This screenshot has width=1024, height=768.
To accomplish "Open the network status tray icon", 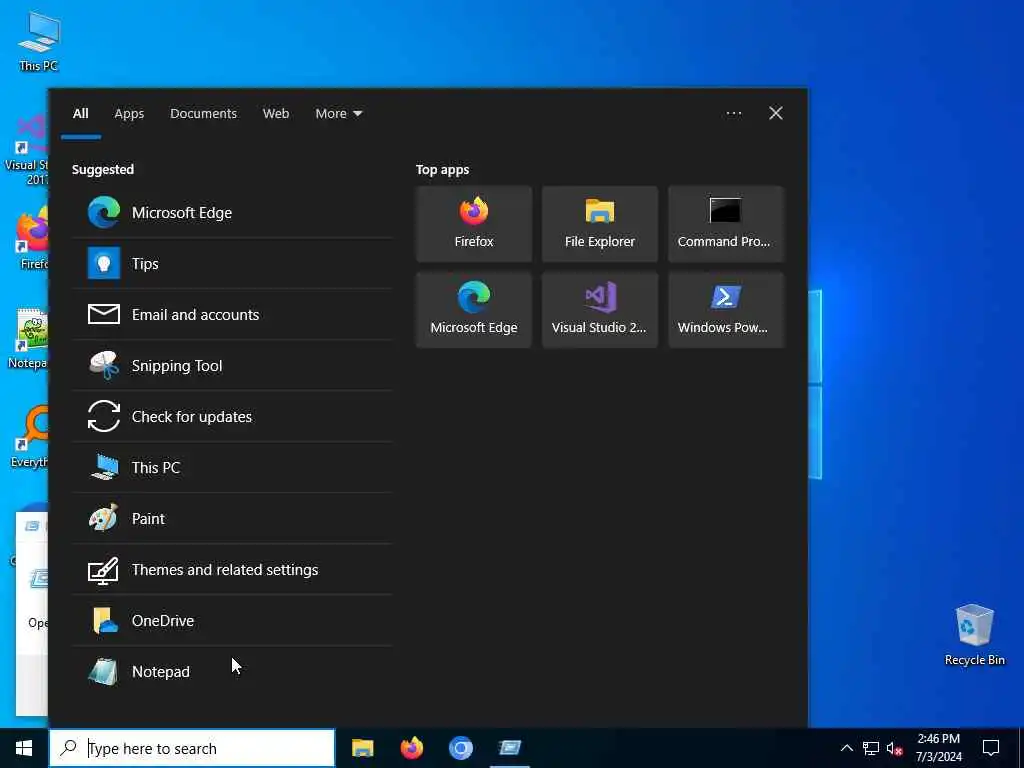I will click(x=871, y=748).
